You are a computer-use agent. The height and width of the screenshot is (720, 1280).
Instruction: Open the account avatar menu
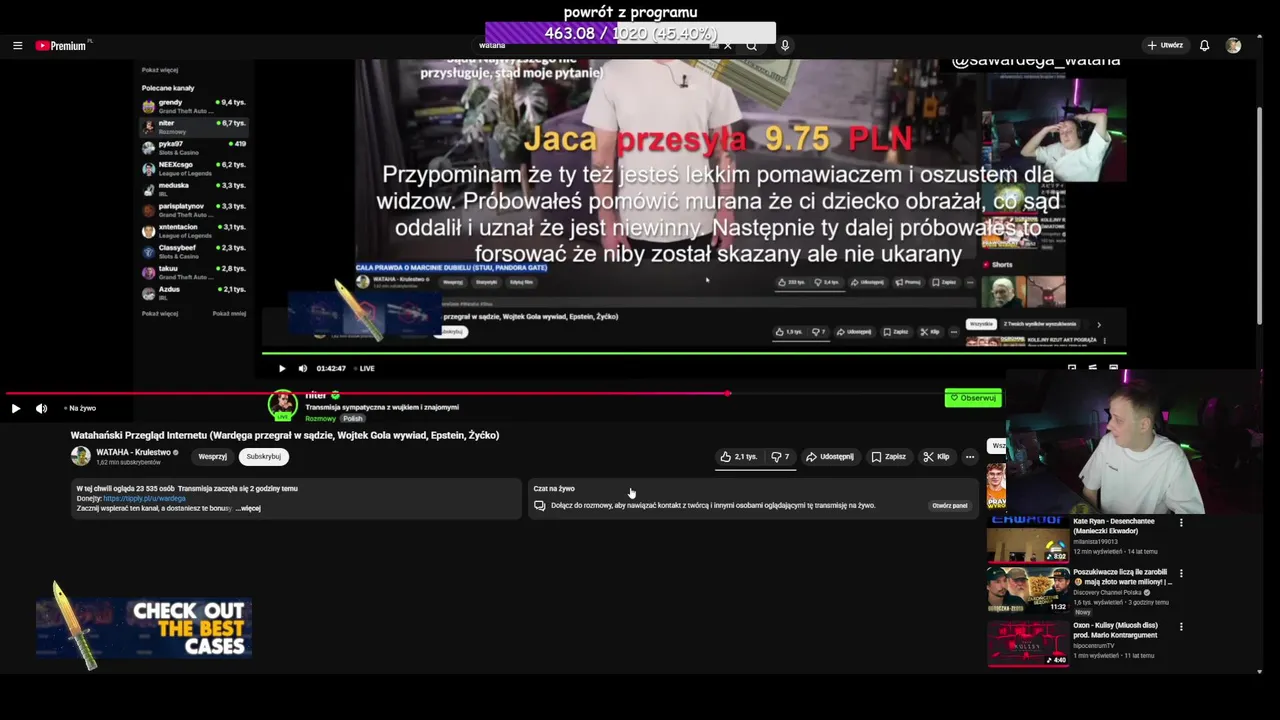[1233, 45]
